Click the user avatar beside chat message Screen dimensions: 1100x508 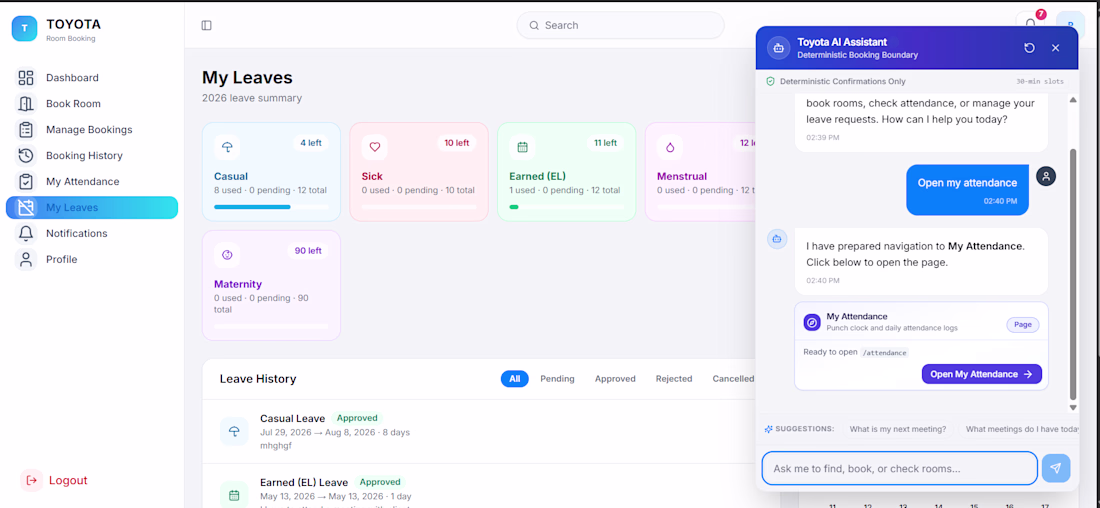point(1046,176)
